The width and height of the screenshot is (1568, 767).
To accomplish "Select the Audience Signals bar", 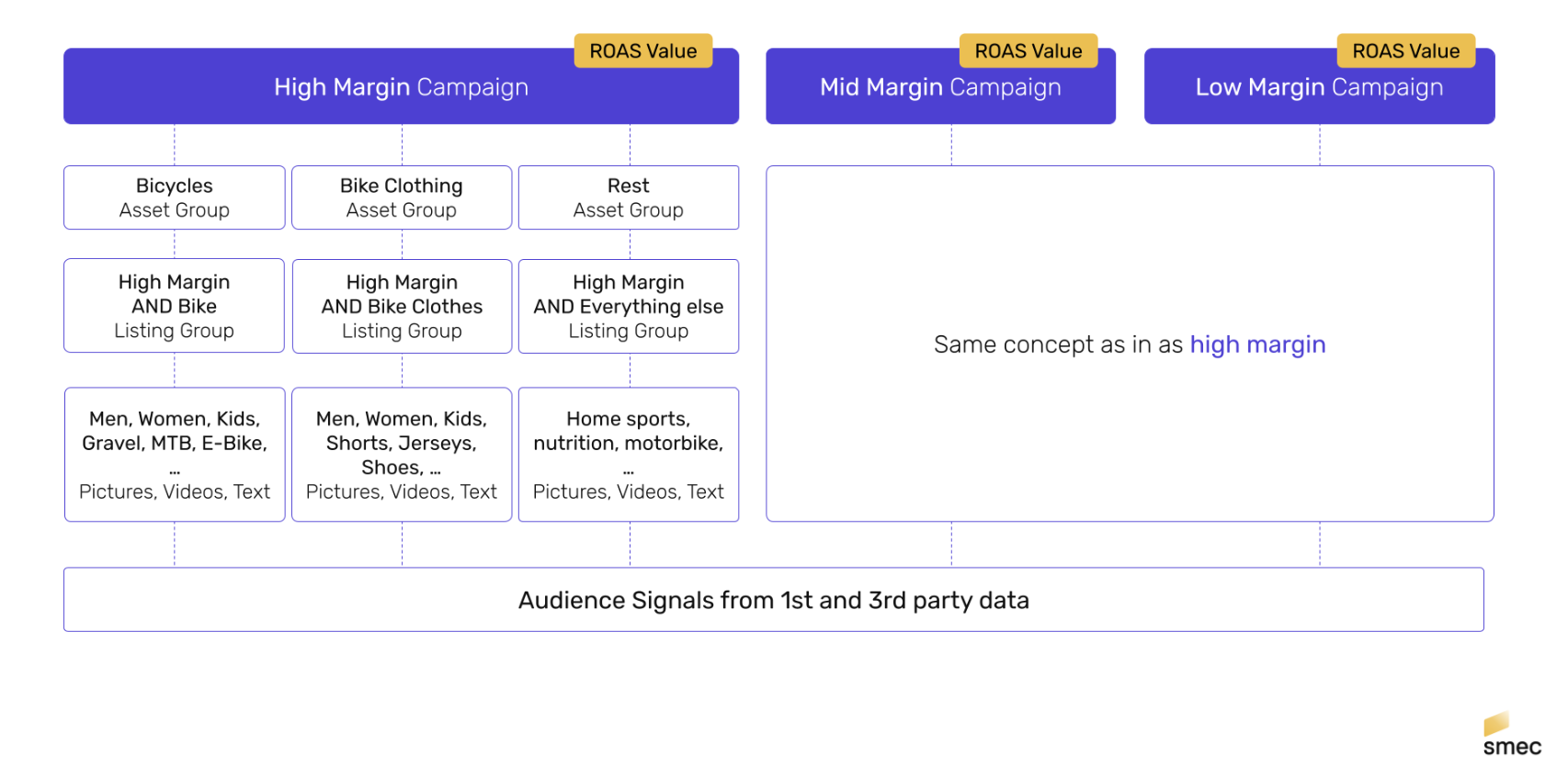I will 773,600.
